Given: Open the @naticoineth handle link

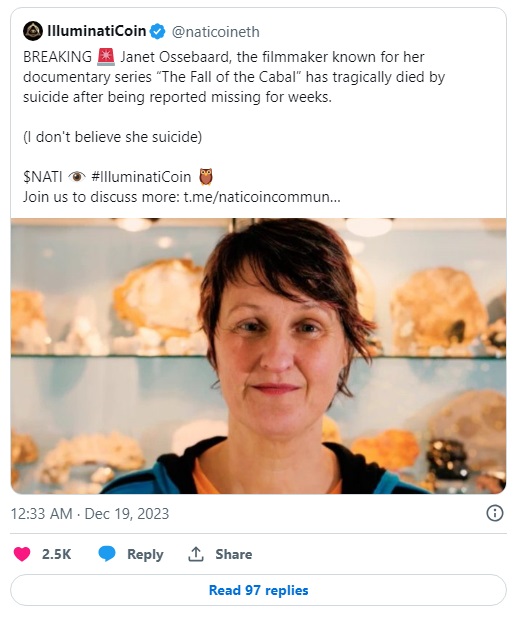Looking at the screenshot, I should pos(216,32).
